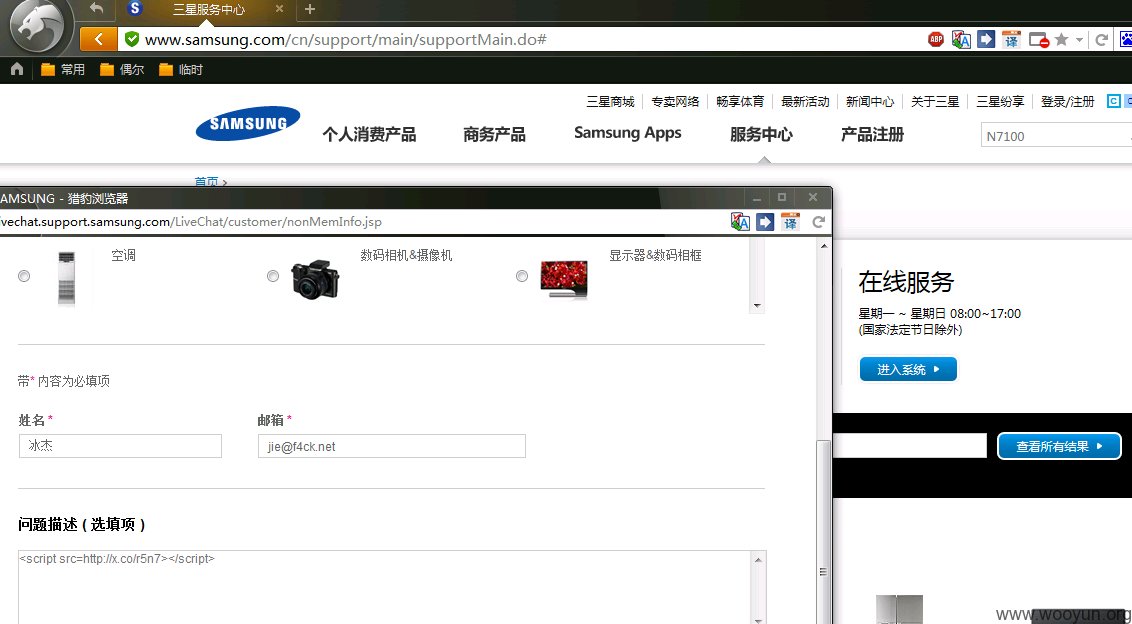Click blue arrow icon in LiveChat popup

(765, 222)
